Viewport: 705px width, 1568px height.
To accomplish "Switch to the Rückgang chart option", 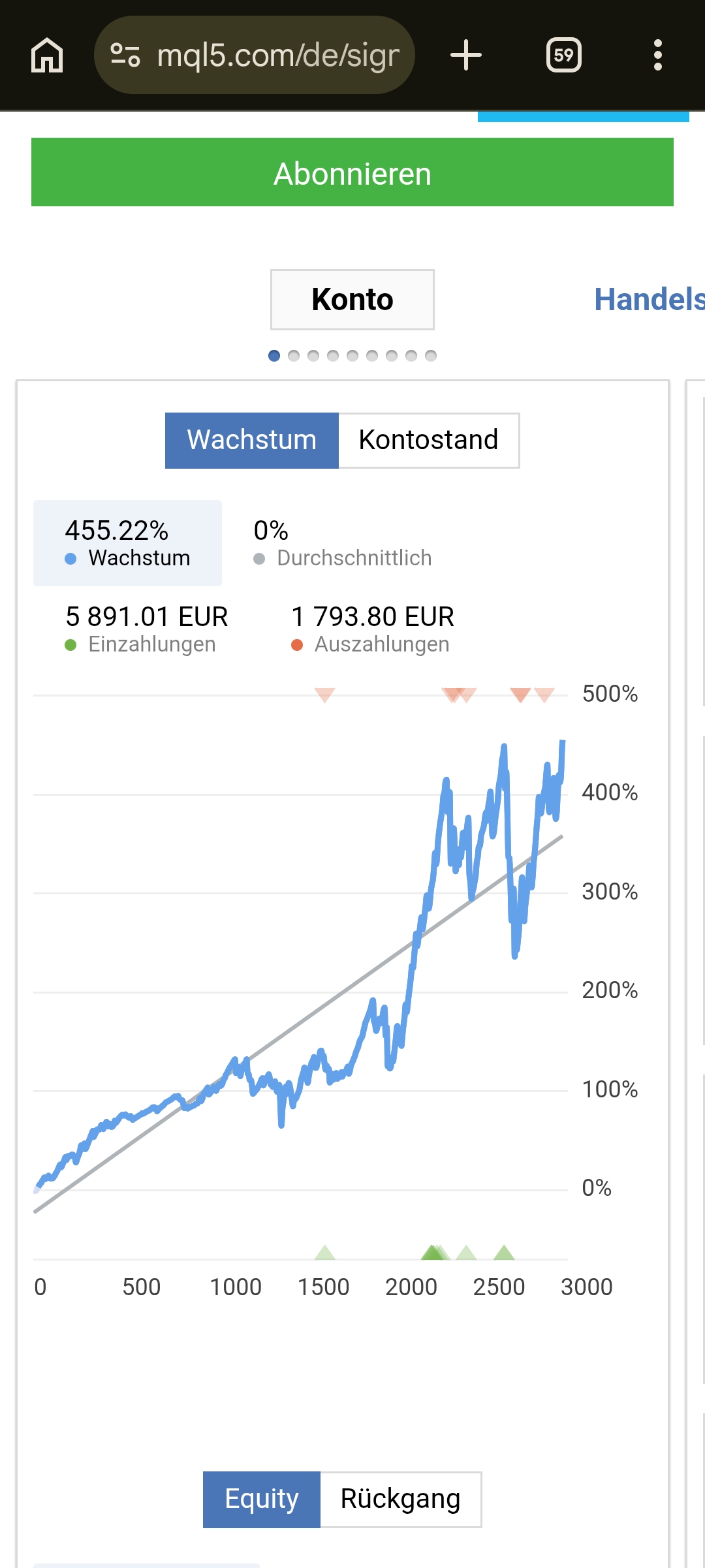I will pyautogui.click(x=400, y=1499).
